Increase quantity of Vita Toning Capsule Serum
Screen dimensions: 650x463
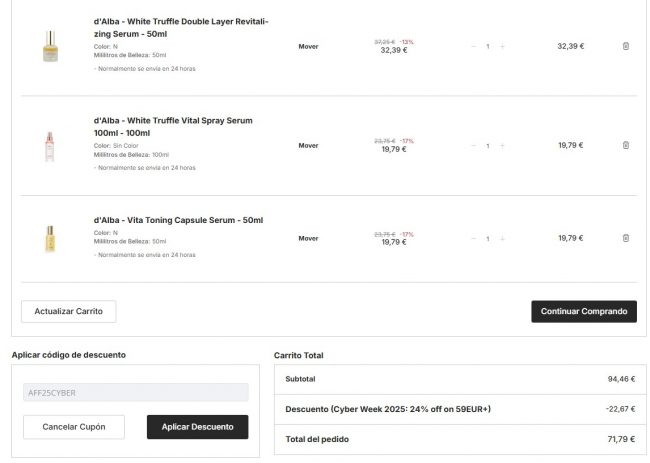coord(502,238)
